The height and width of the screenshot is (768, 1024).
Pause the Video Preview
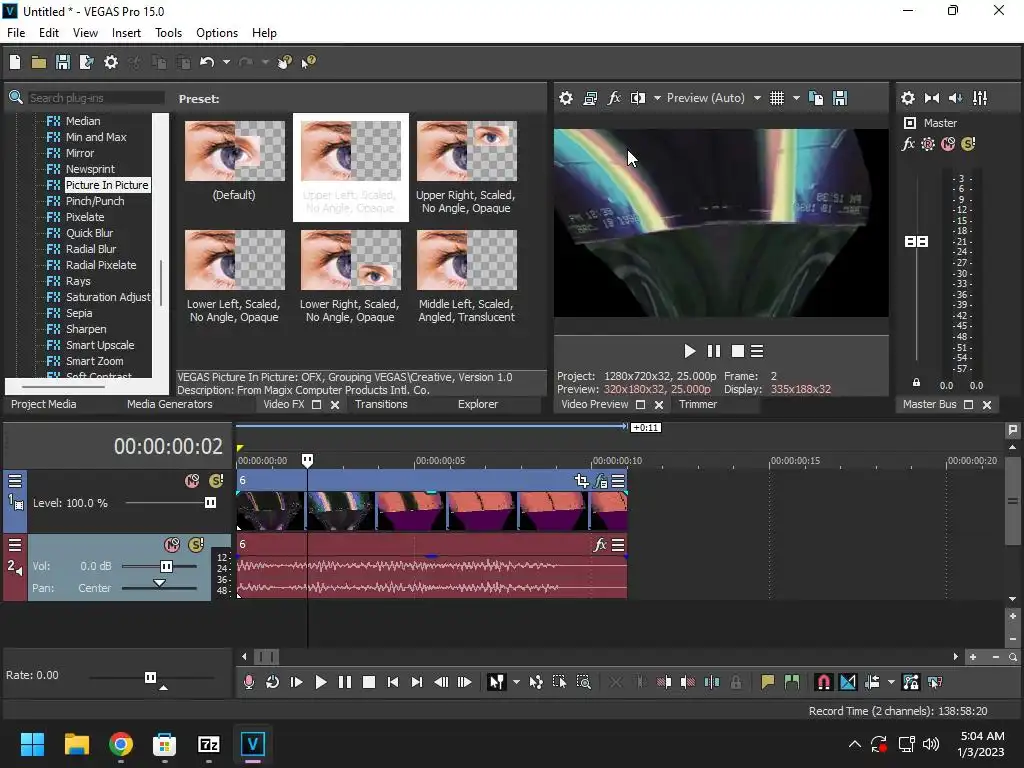click(714, 351)
